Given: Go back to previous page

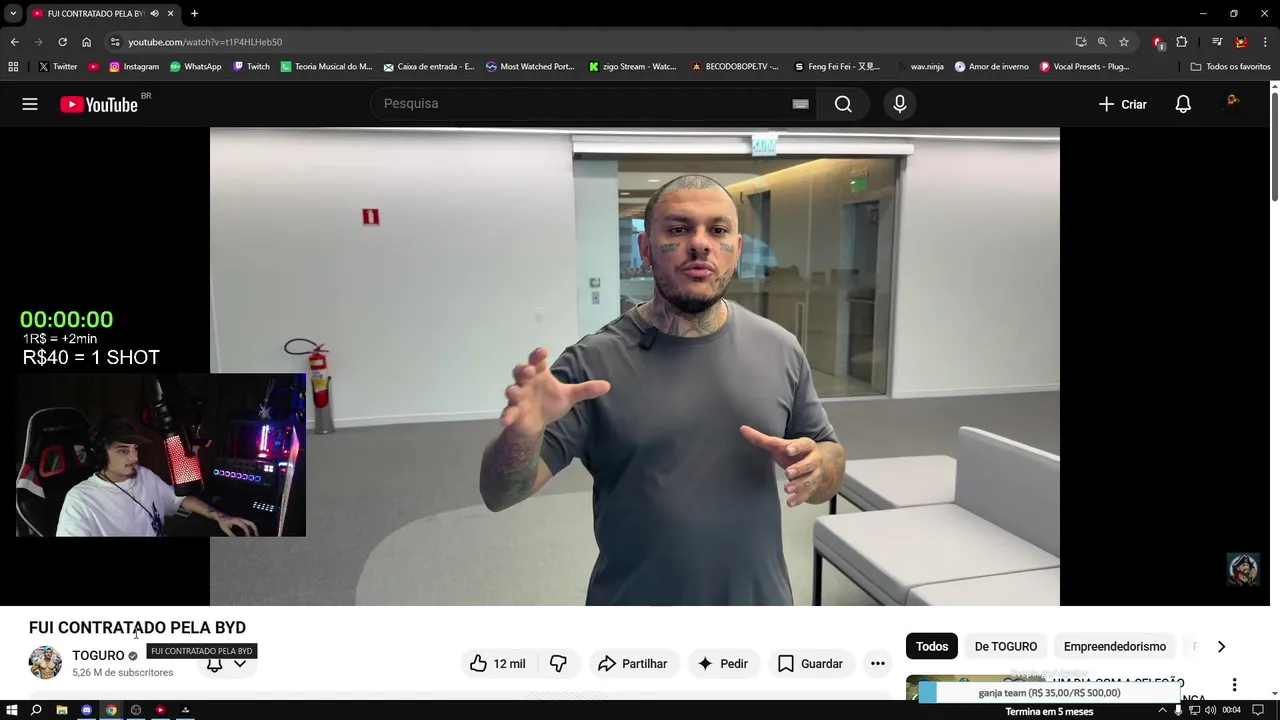Looking at the screenshot, I should click(x=14, y=42).
